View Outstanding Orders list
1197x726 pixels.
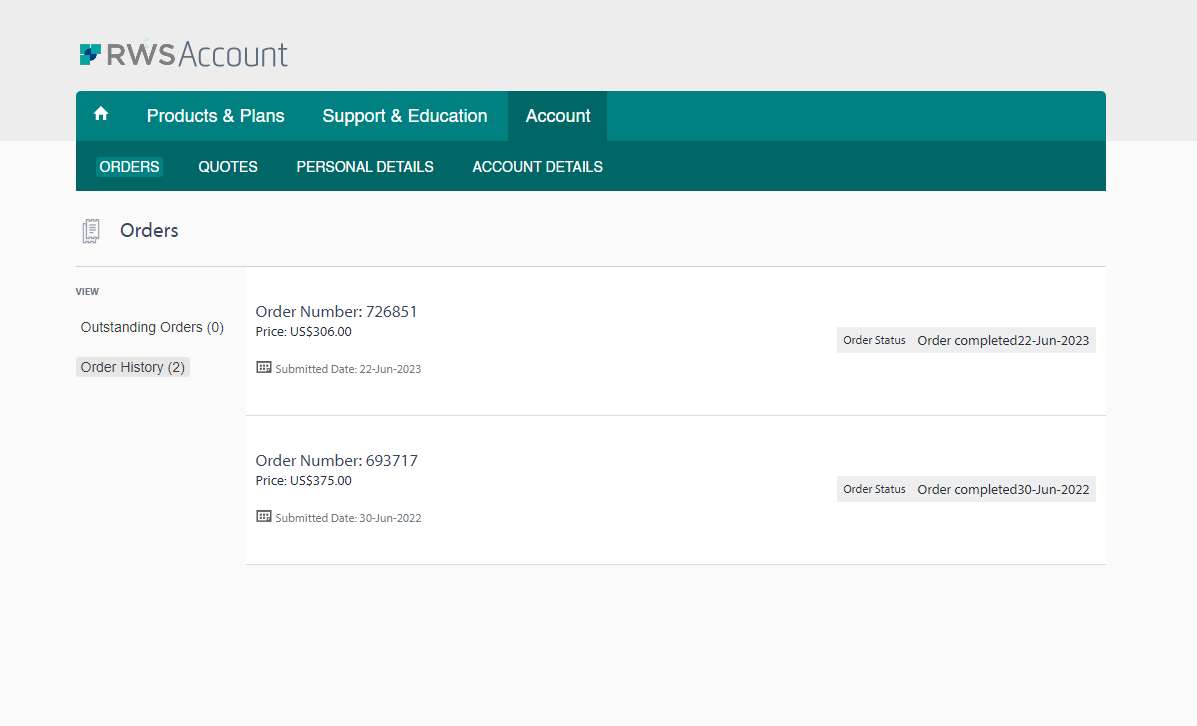coord(151,327)
